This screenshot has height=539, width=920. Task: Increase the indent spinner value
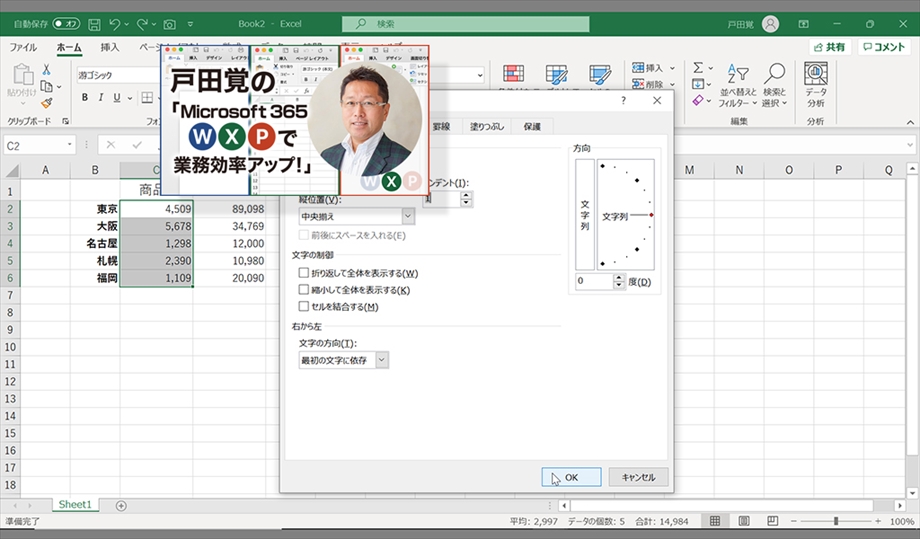click(466, 195)
